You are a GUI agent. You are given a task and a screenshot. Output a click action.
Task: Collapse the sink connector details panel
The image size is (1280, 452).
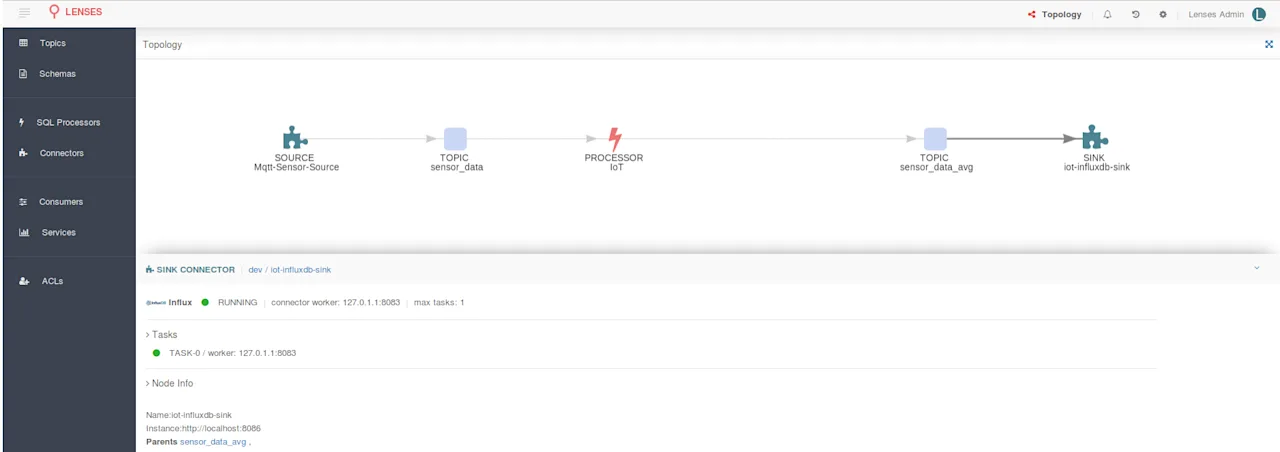(1257, 268)
